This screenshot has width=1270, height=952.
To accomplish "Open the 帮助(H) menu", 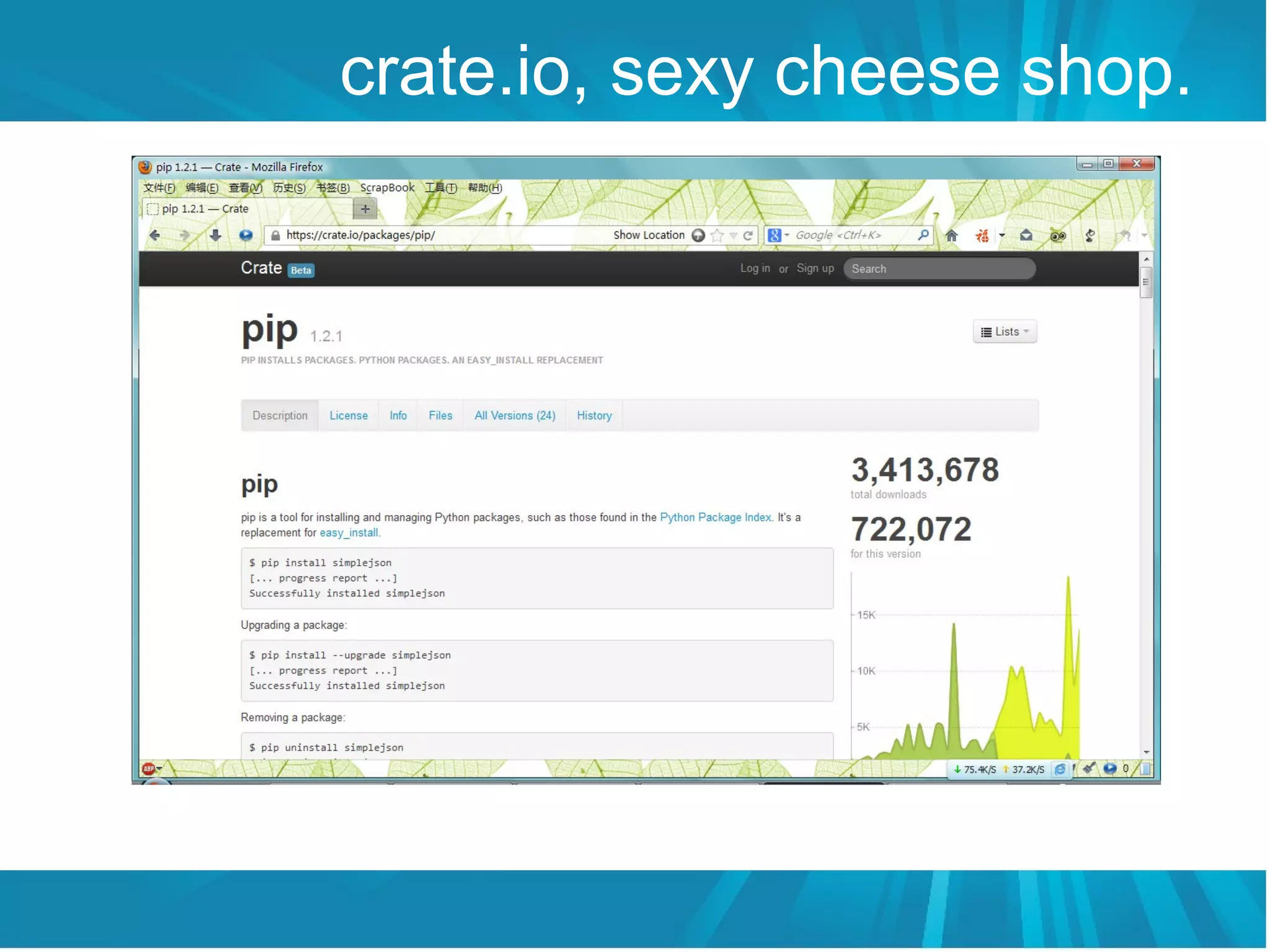I will coord(485,188).
